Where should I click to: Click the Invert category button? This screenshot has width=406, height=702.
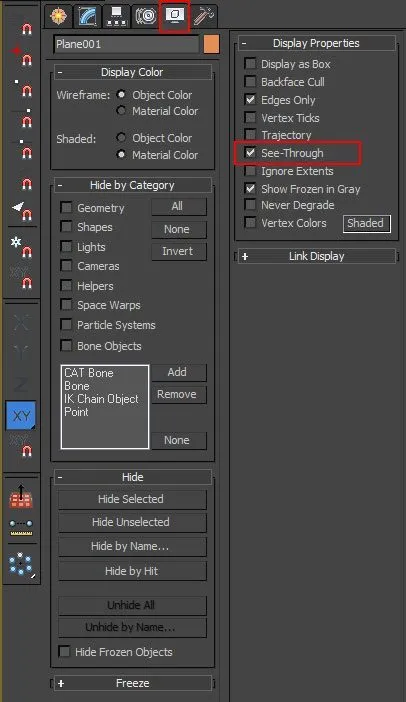[179, 251]
